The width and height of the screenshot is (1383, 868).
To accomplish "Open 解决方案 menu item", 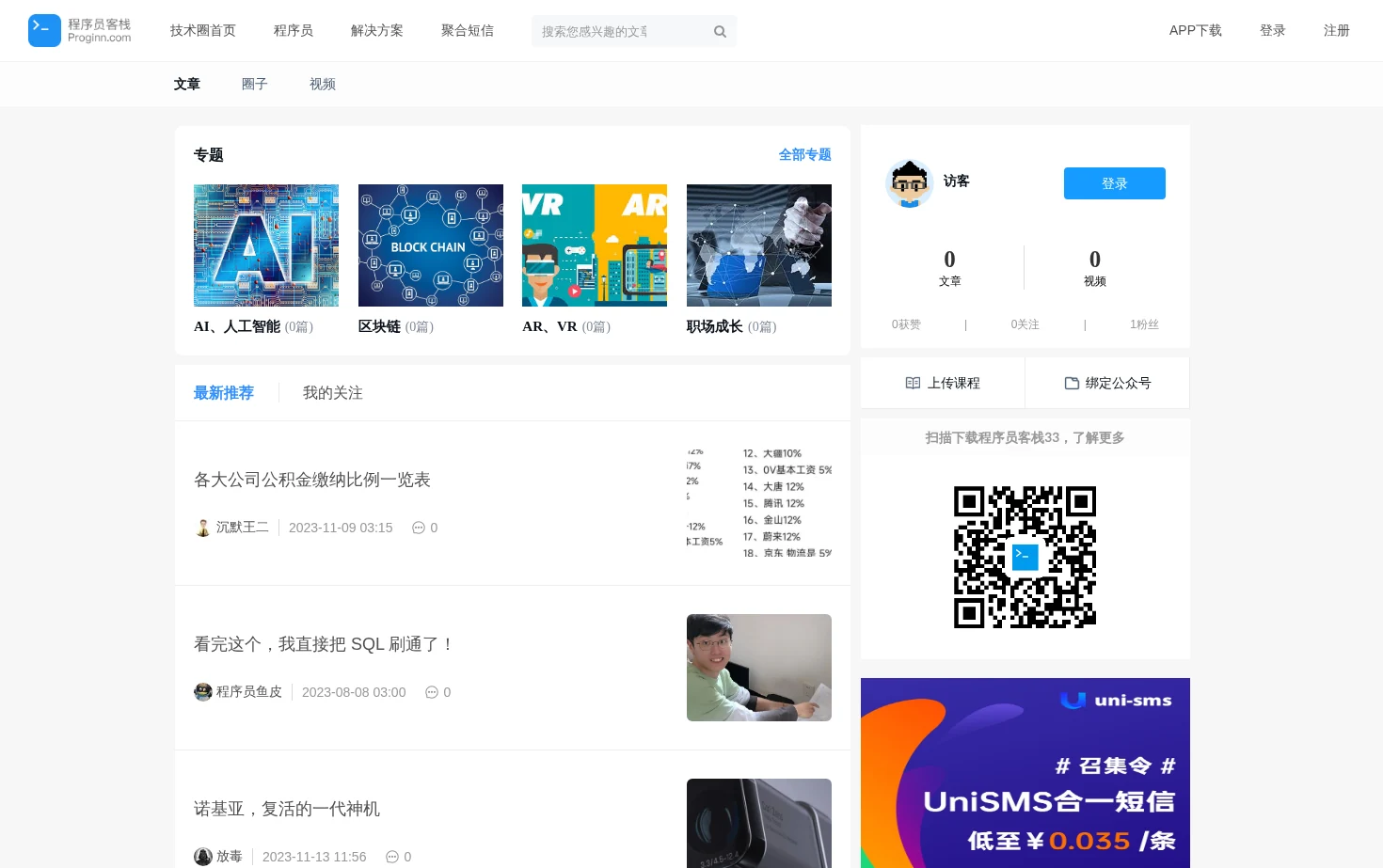I will [377, 31].
